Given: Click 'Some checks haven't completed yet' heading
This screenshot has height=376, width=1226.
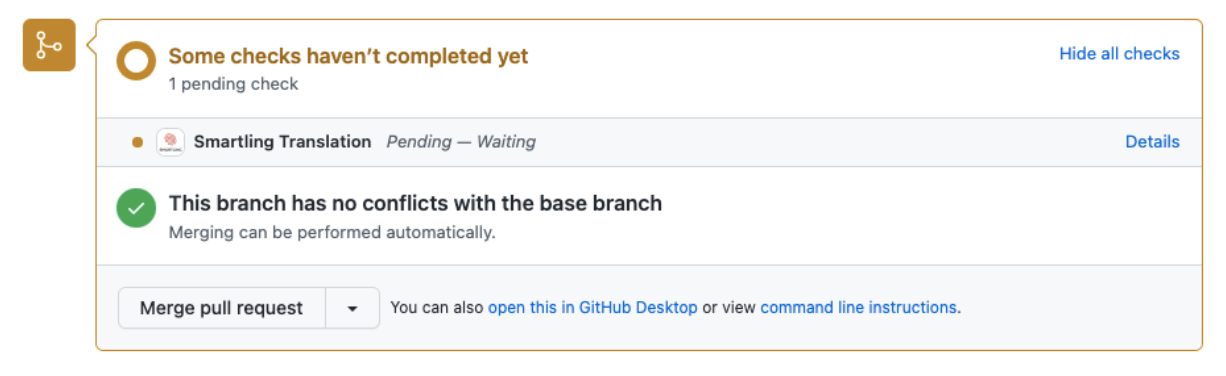Looking at the screenshot, I should click(x=348, y=56).
